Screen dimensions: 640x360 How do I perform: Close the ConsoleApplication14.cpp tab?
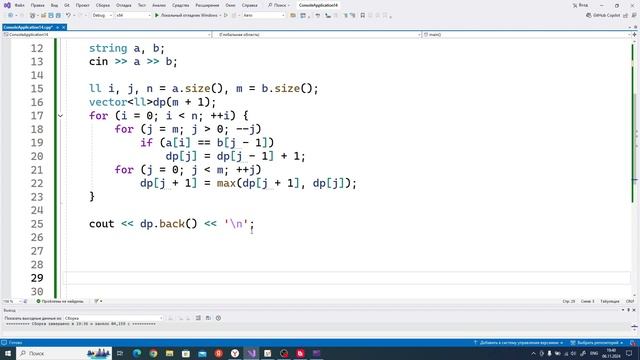(64, 27)
